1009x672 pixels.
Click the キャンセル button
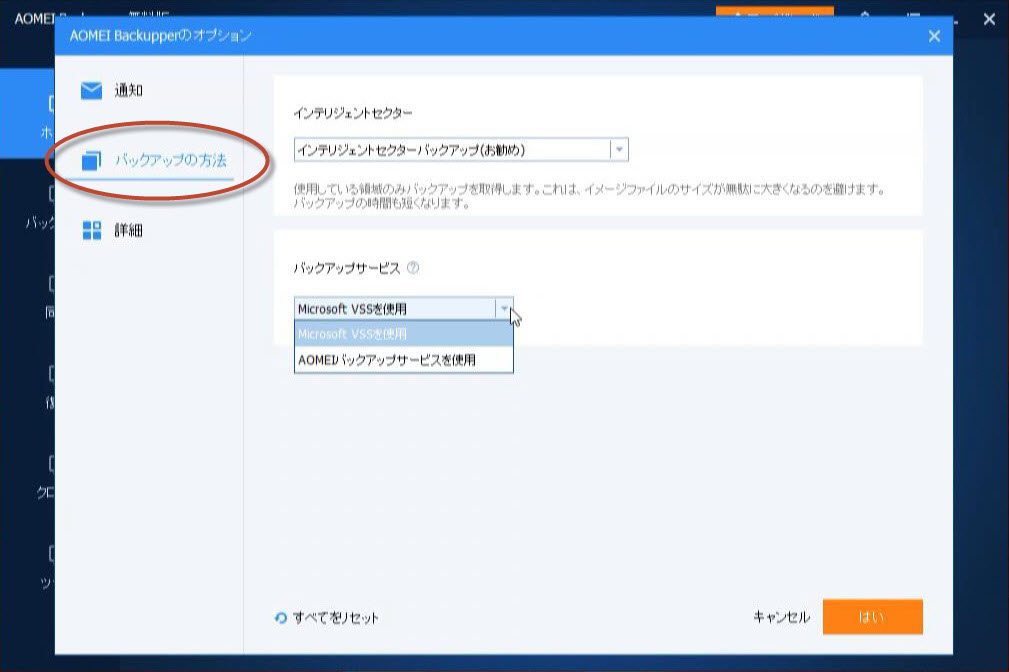[x=781, y=617]
